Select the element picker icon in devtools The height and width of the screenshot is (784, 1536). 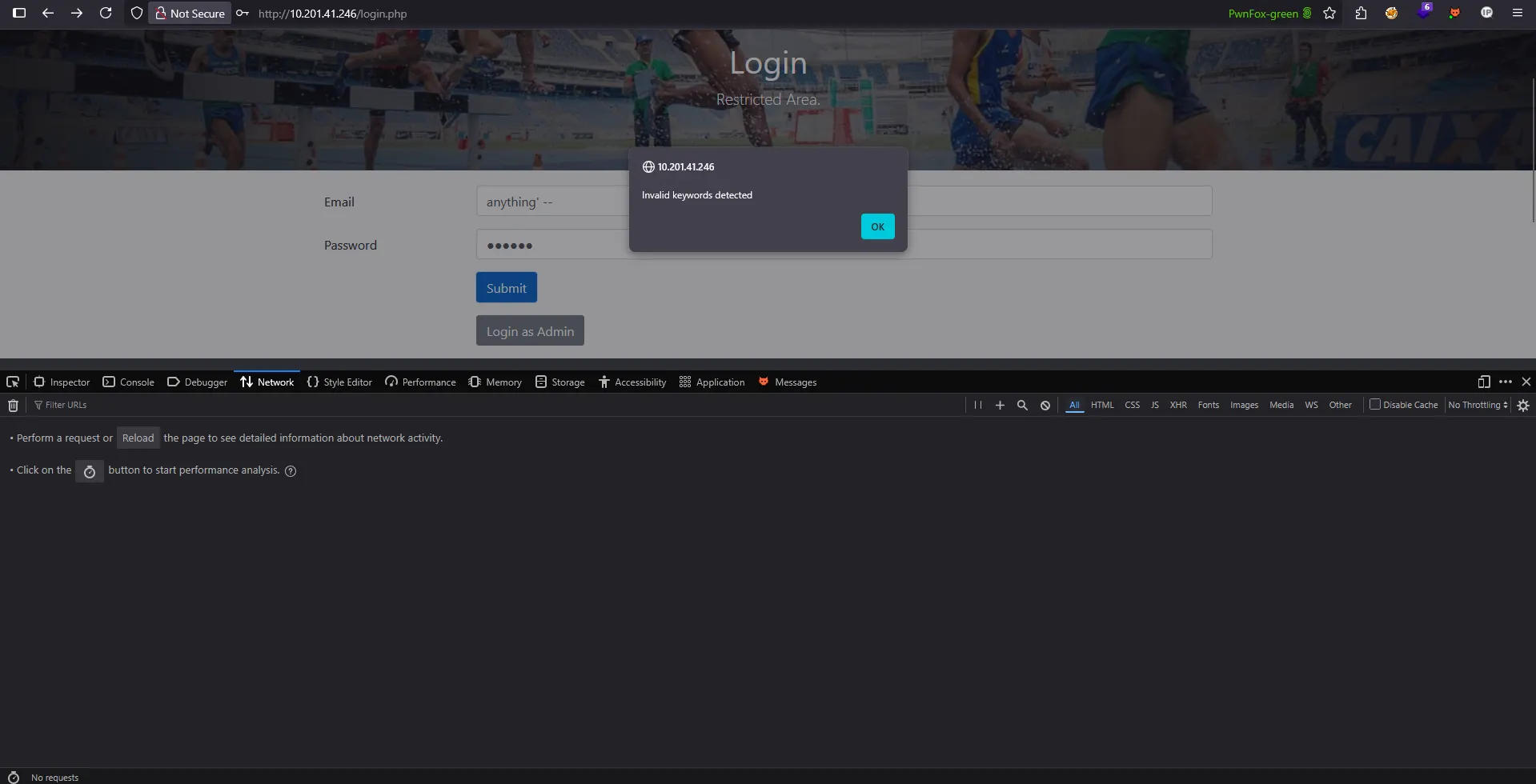[x=13, y=382]
